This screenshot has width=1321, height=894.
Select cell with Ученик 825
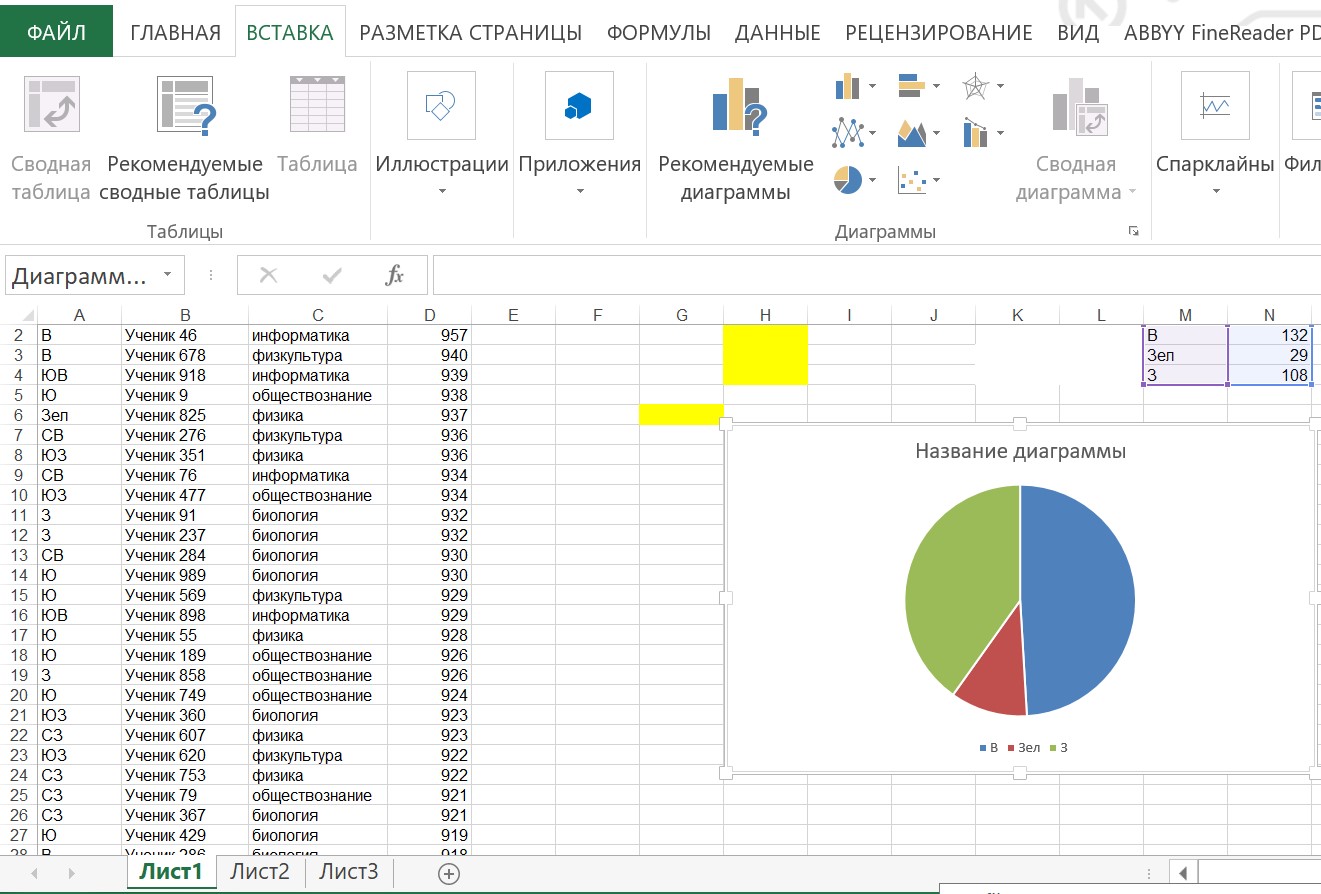pos(184,415)
